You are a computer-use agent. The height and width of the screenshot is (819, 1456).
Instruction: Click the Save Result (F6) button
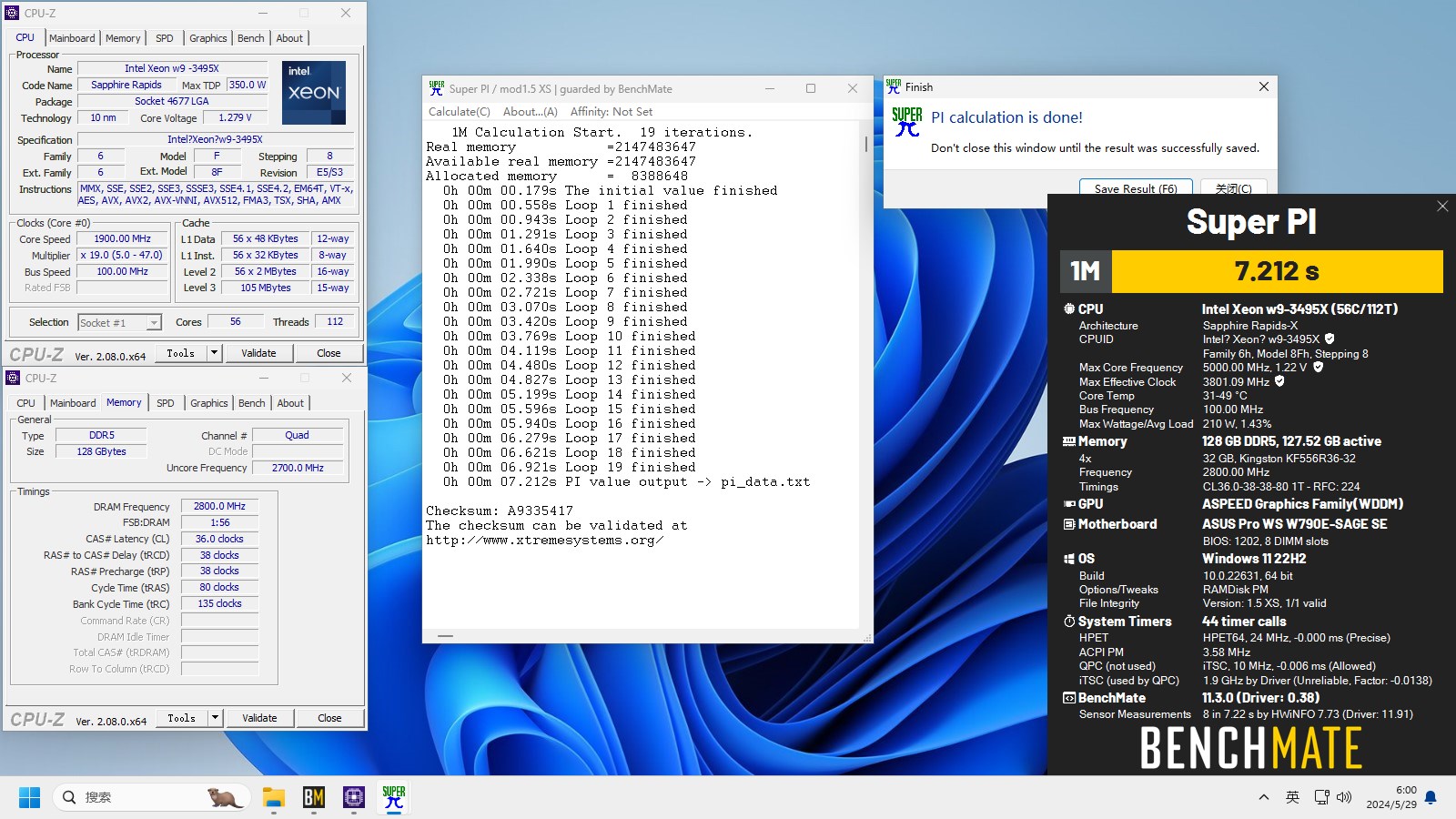coord(1136,187)
